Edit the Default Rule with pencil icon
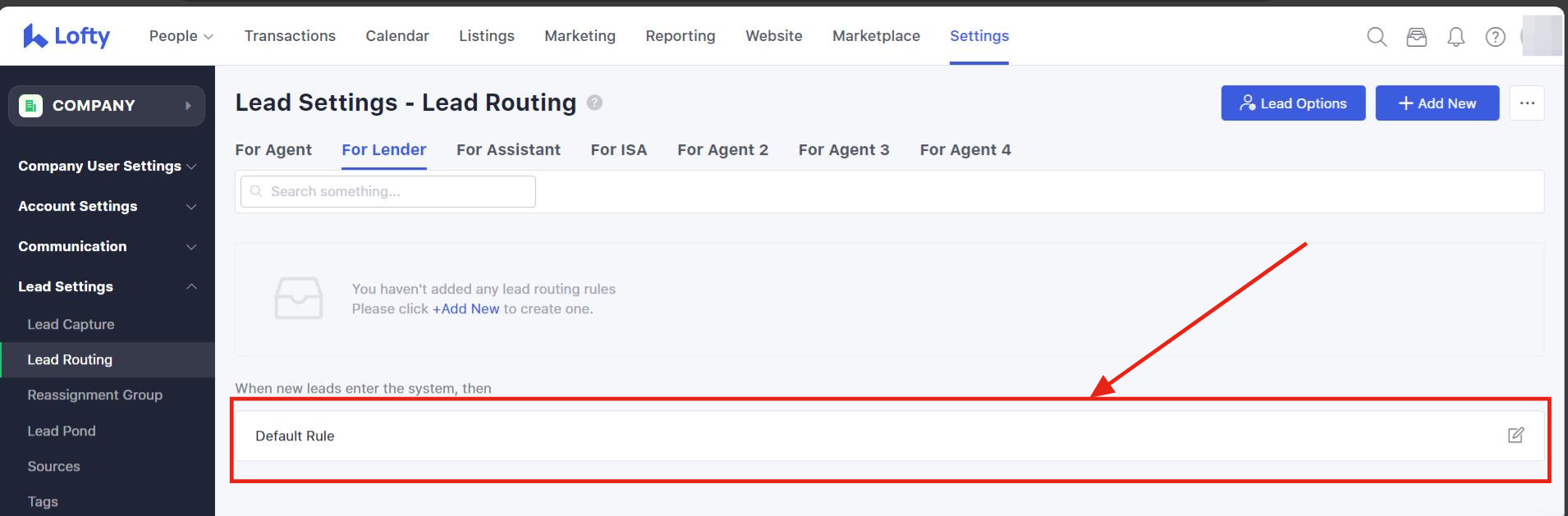Viewport: 1568px width, 516px height. (x=1515, y=436)
